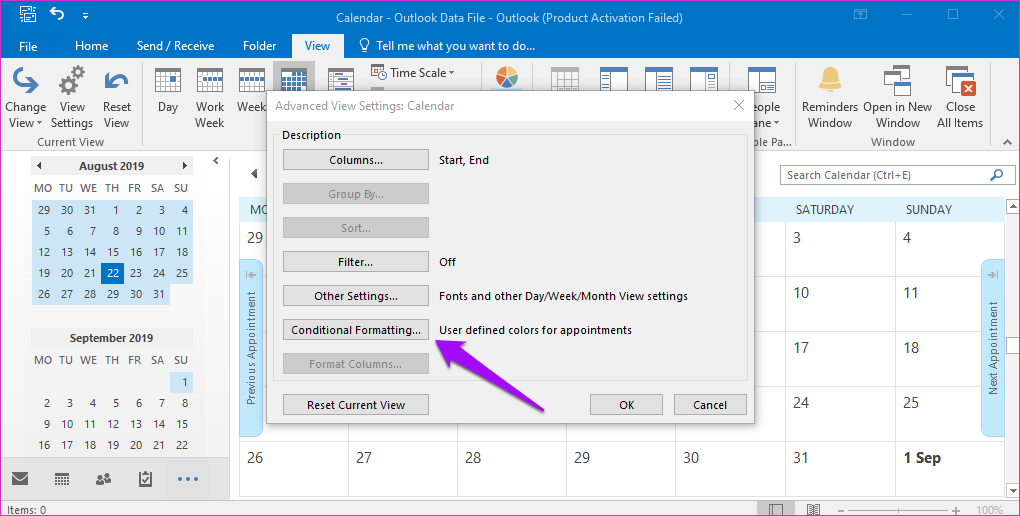The height and width of the screenshot is (516, 1020).
Task: Collapse the folder pane chevron
Action: point(216,161)
